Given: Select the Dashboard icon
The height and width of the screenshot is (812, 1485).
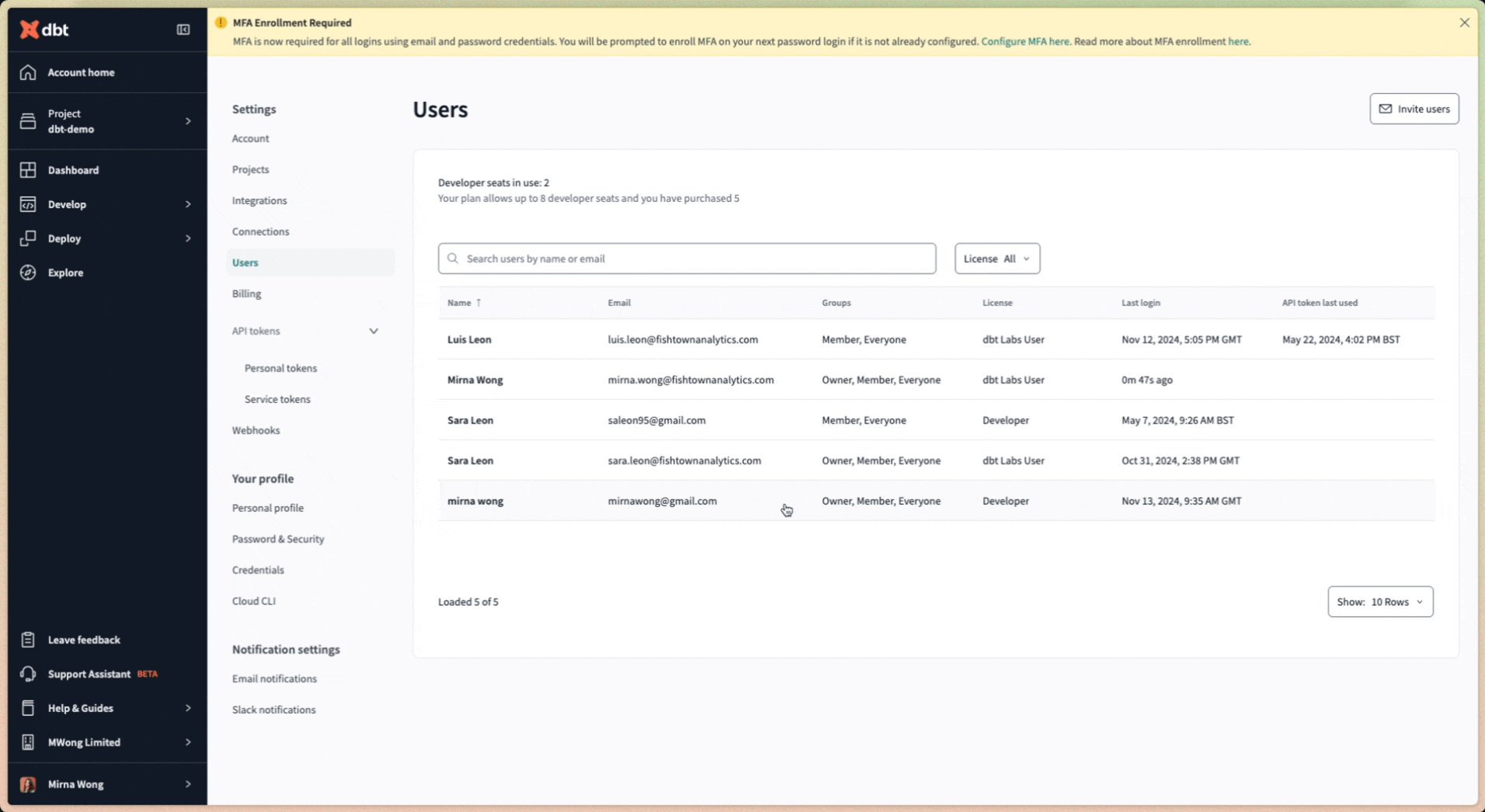Looking at the screenshot, I should (27, 169).
